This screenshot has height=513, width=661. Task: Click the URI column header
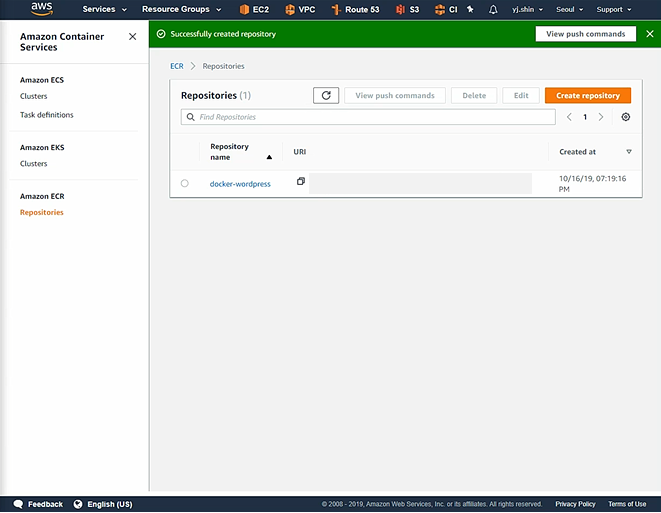click(300, 152)
